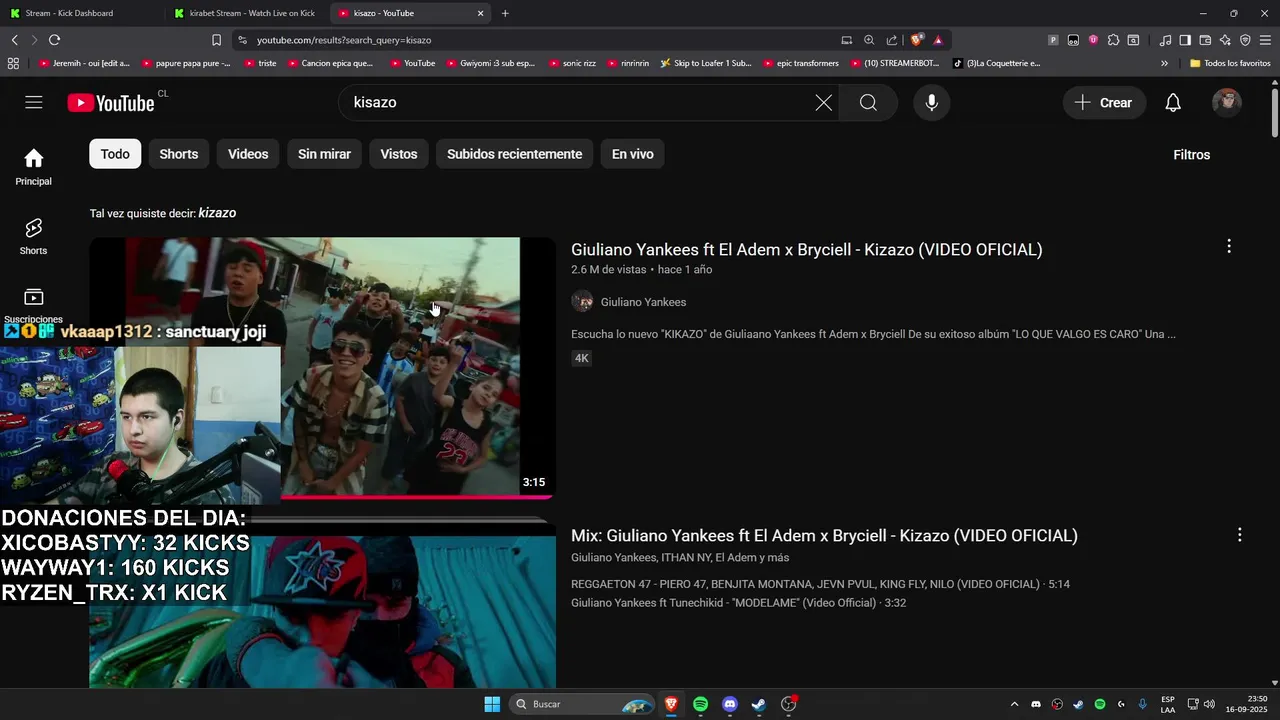This screenshot has width=1280, height=720.
Task: Open Steam from the taskbar
Action: [x=759, y=704]
